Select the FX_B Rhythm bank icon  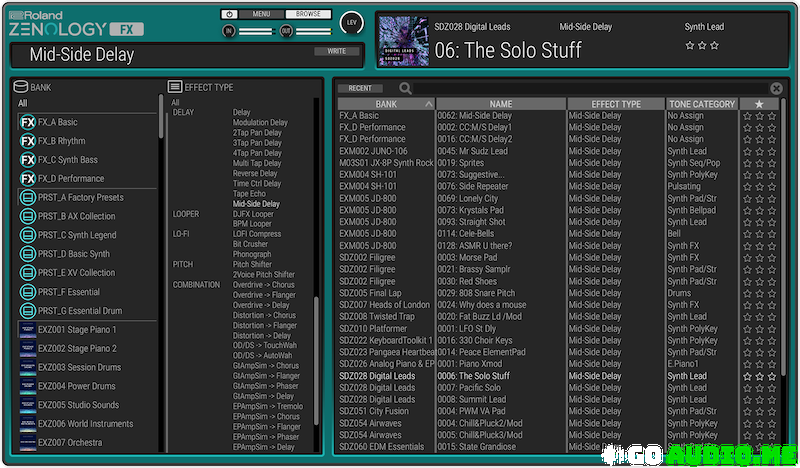[x=28, y=141]
